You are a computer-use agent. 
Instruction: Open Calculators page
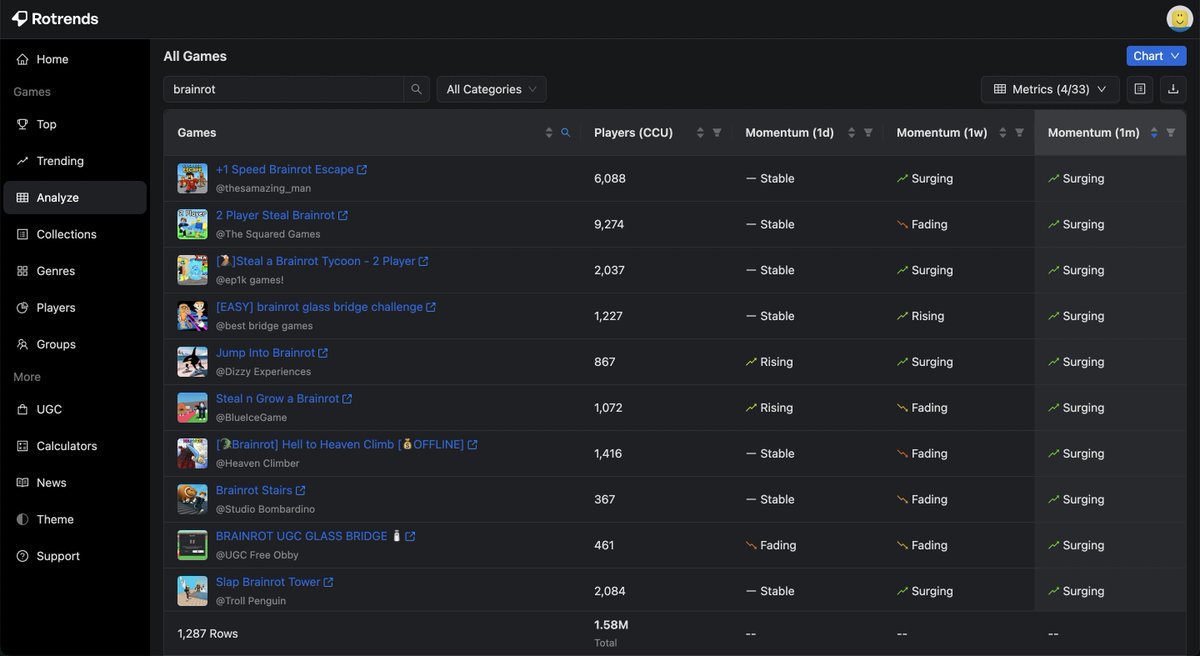[75, 446]
